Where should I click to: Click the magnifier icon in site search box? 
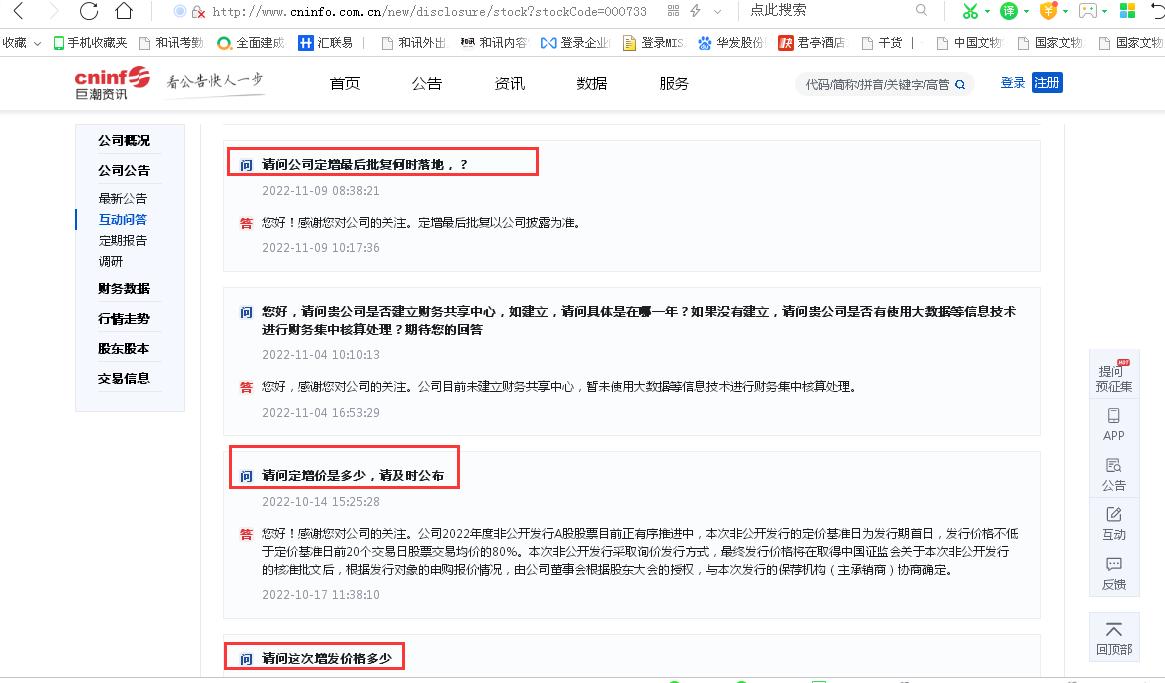[958, 84]
